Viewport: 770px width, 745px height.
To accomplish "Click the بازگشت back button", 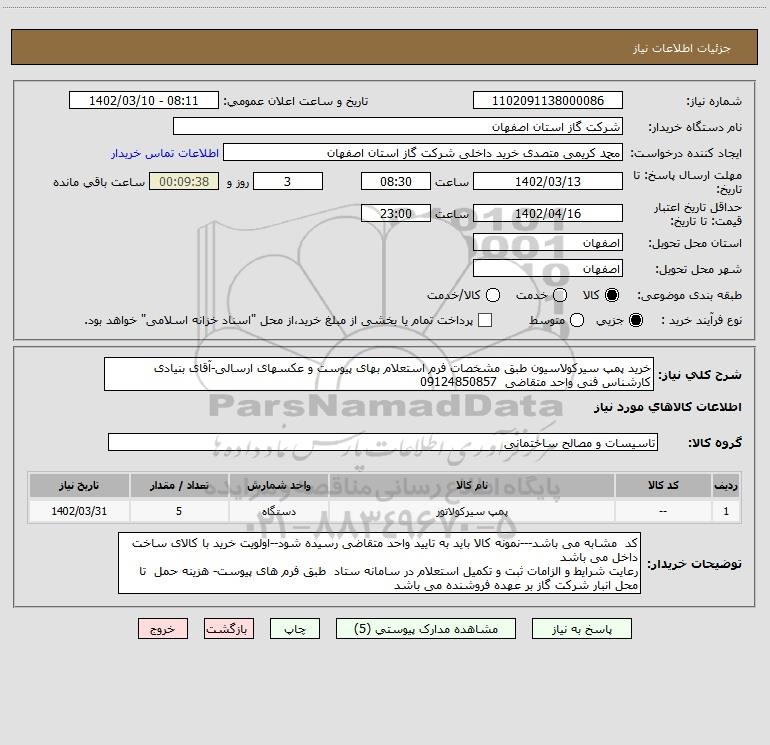I will tap(229, 629).
